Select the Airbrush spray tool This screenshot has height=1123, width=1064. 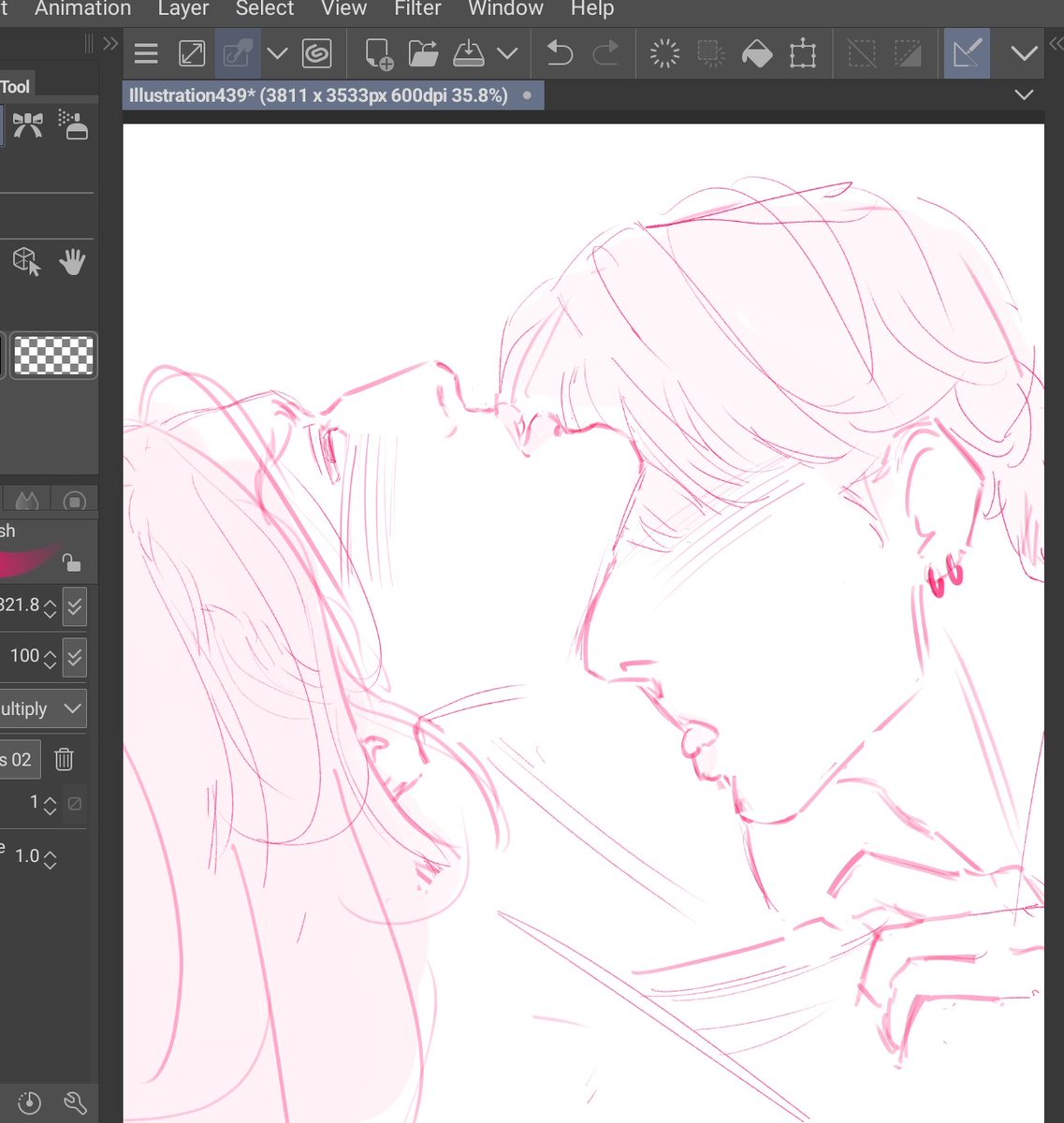click(73, 125)
